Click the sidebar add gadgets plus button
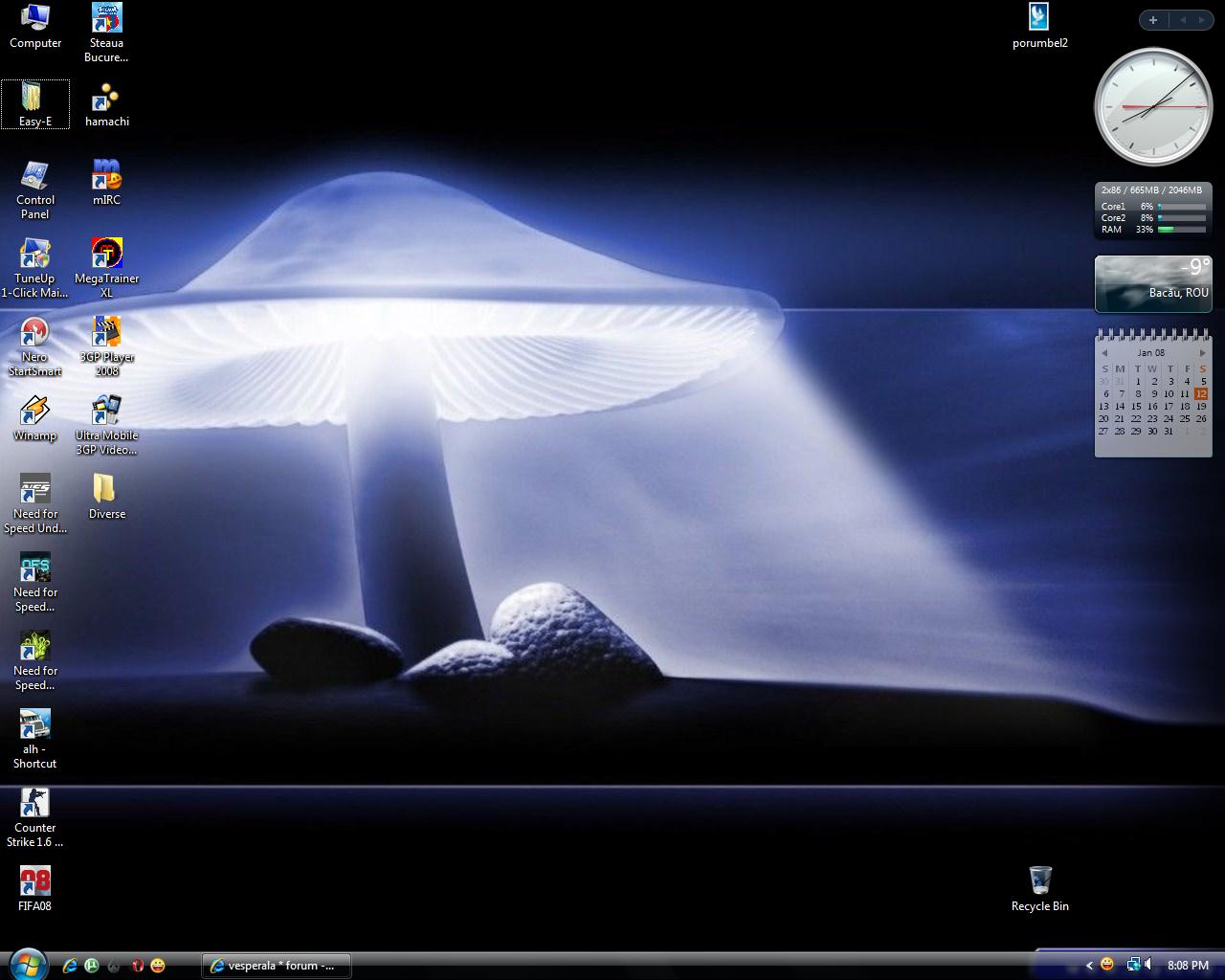This screenshot has height=980, width=1225. [x=1153, y=20]
